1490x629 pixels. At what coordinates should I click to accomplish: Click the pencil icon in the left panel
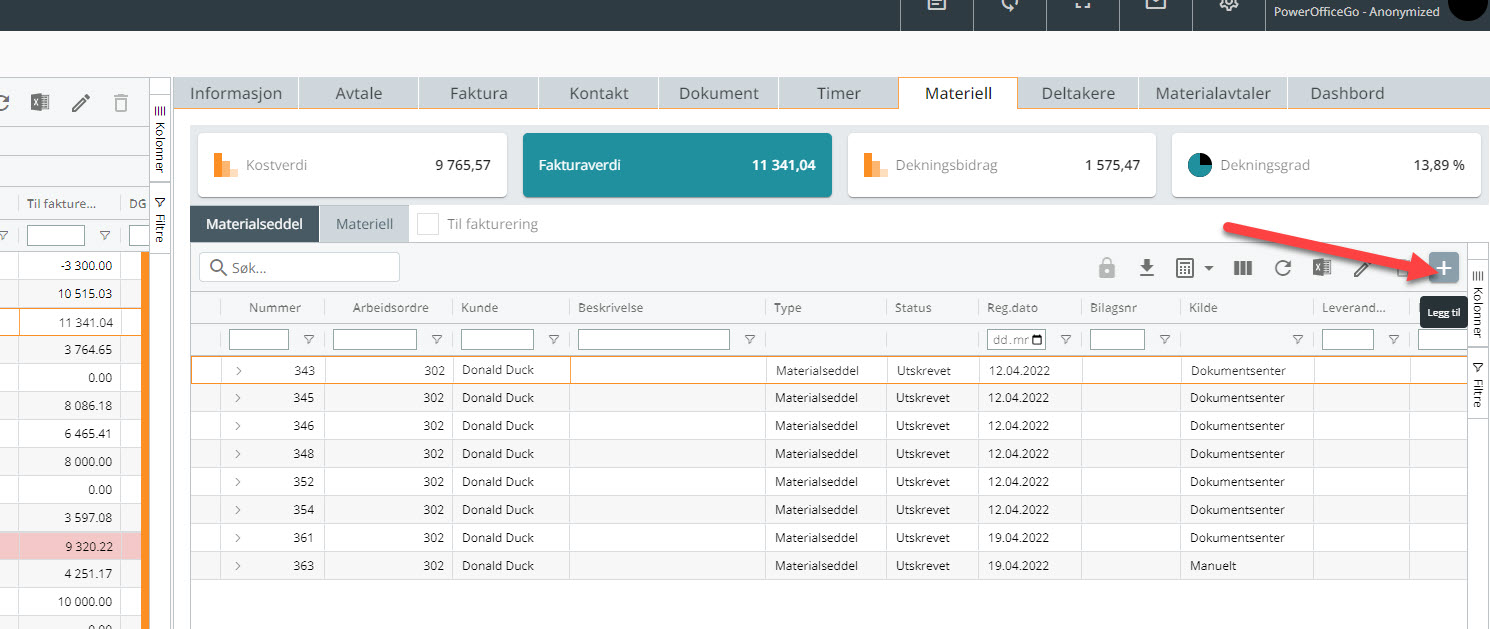click(x=81, y=102)
